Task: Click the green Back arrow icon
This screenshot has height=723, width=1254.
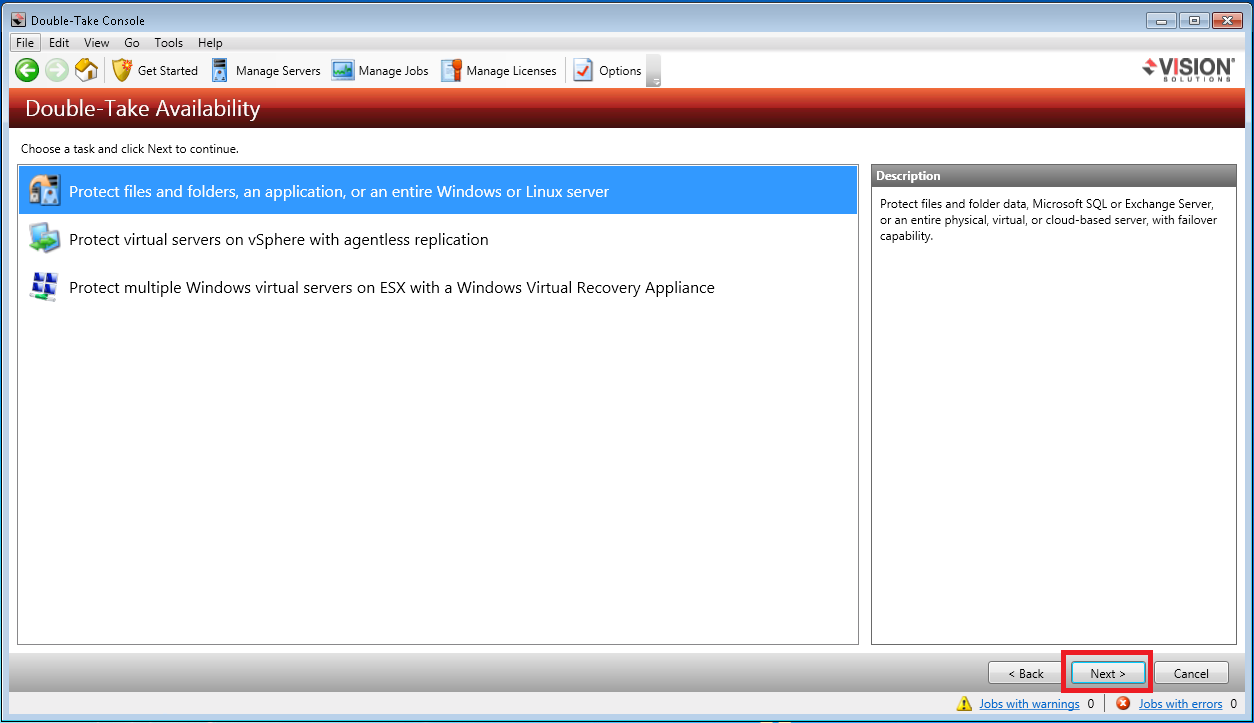Action: (27, 70)
